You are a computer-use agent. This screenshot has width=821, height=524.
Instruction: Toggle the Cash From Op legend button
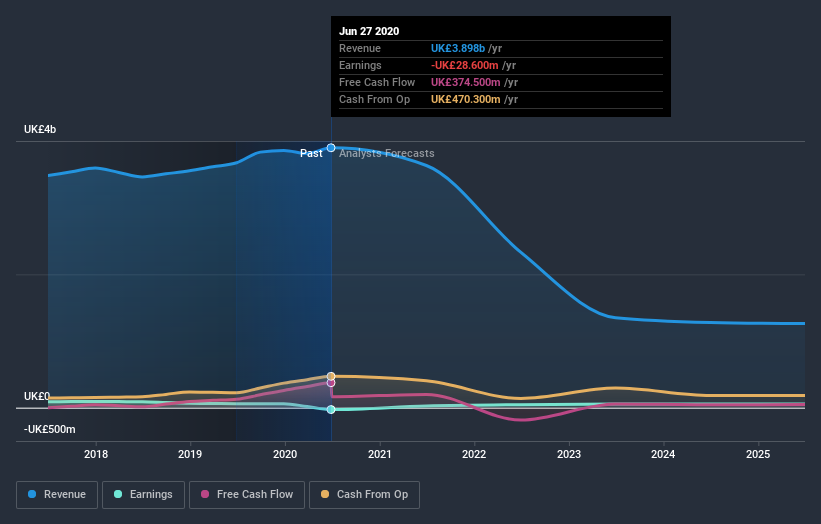coord(364,495)
